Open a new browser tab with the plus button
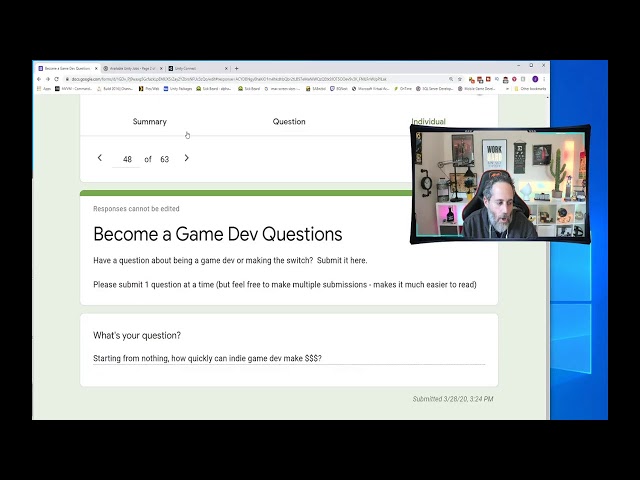The image size is (640, 480). 236,69
